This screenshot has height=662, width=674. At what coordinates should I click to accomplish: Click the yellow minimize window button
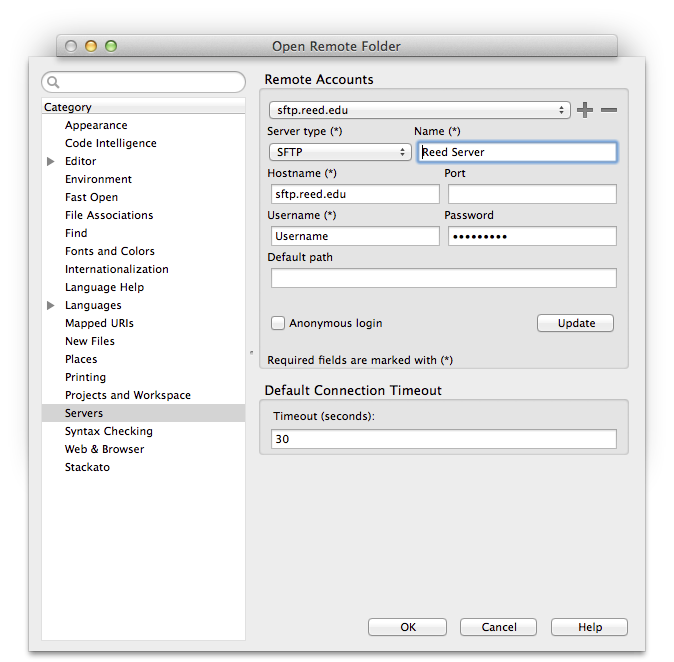coord(91,46)
